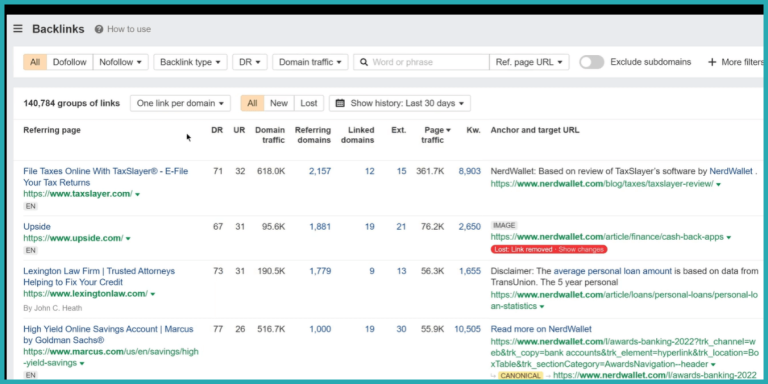This screenshot has height=384, width=768.
Task: Click Read more on NerdWallet anchor
Action: (x=541, y=329)
